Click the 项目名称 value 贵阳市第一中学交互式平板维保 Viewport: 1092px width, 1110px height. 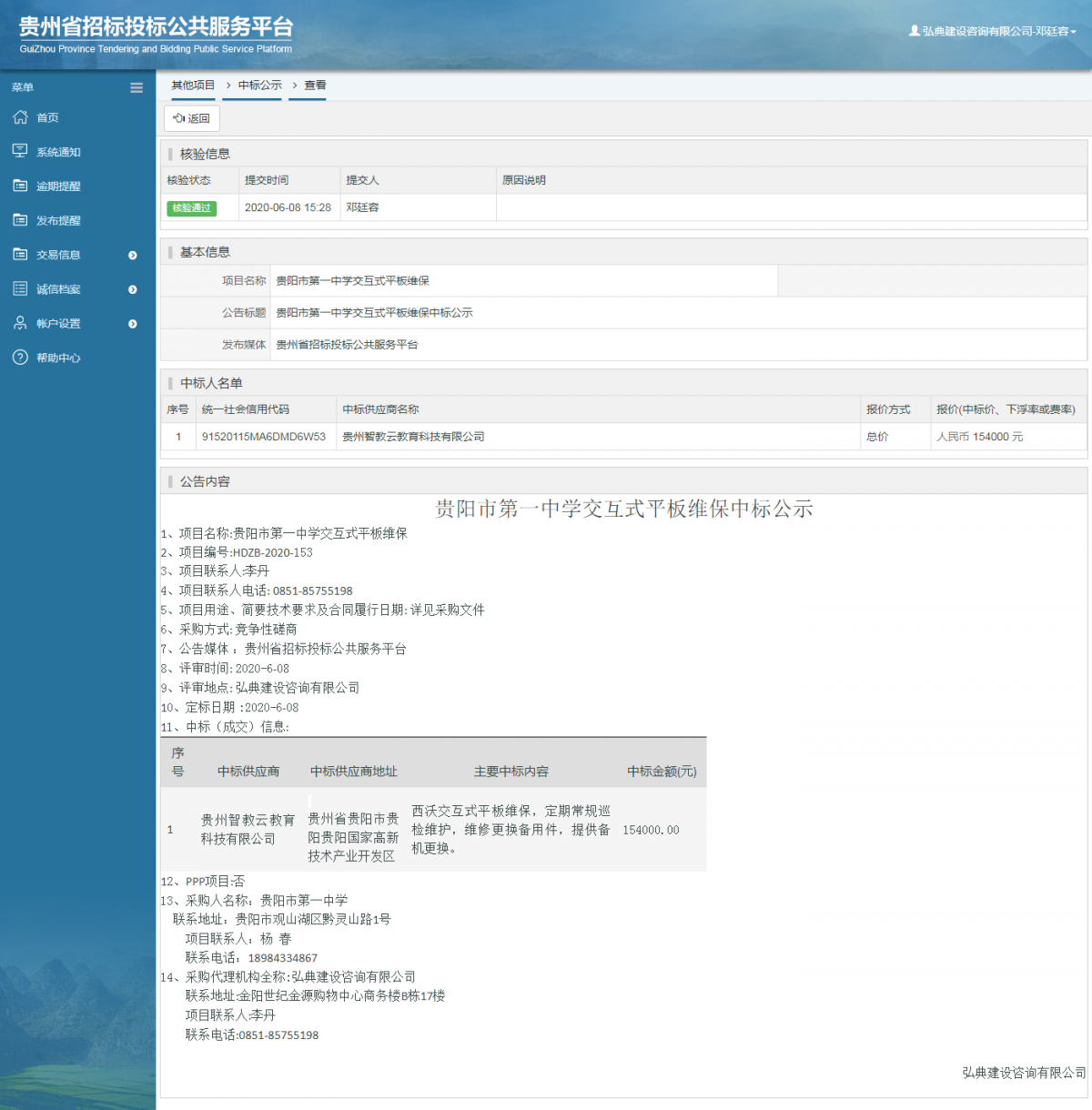click(352, 281)
